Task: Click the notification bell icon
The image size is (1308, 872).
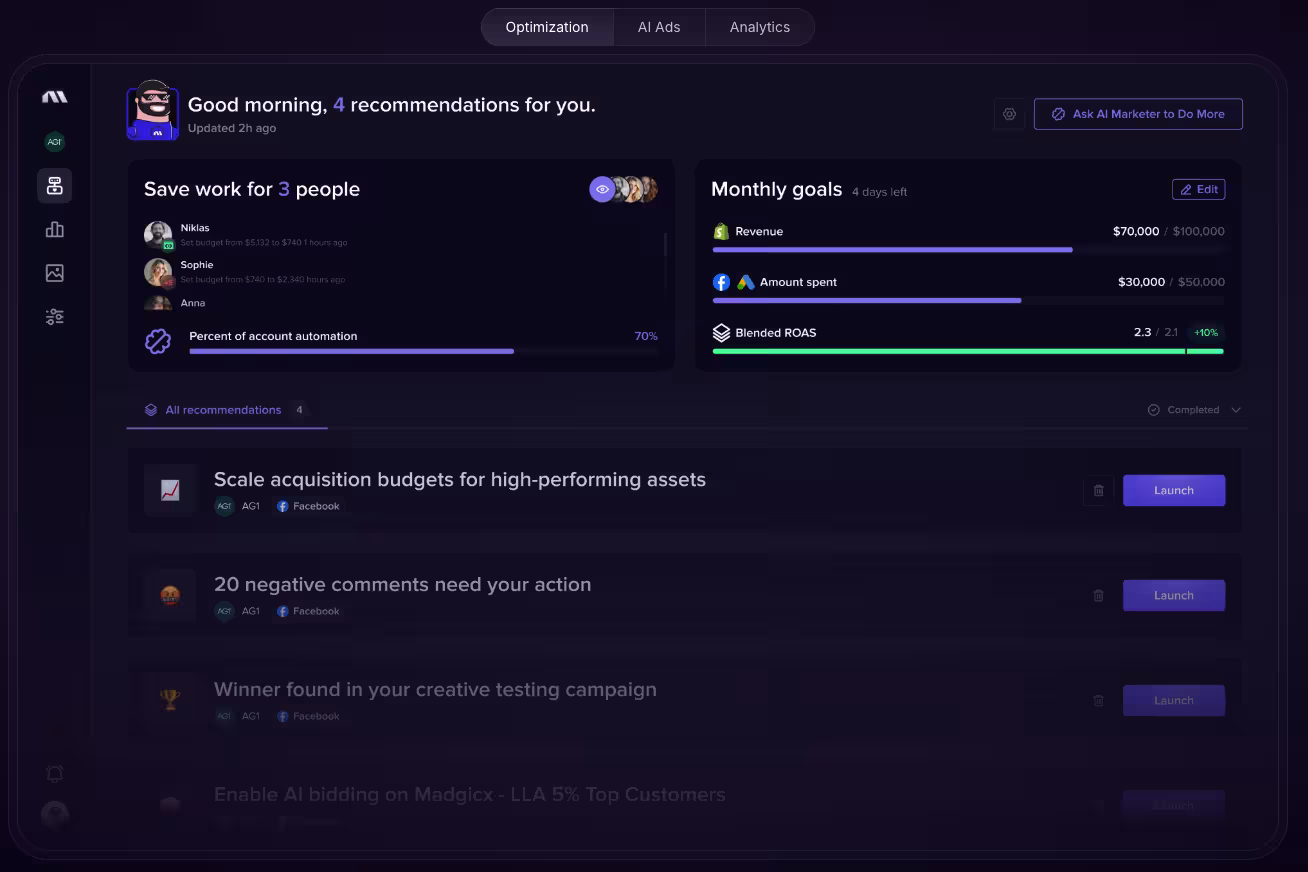Action: click(55, 774)
